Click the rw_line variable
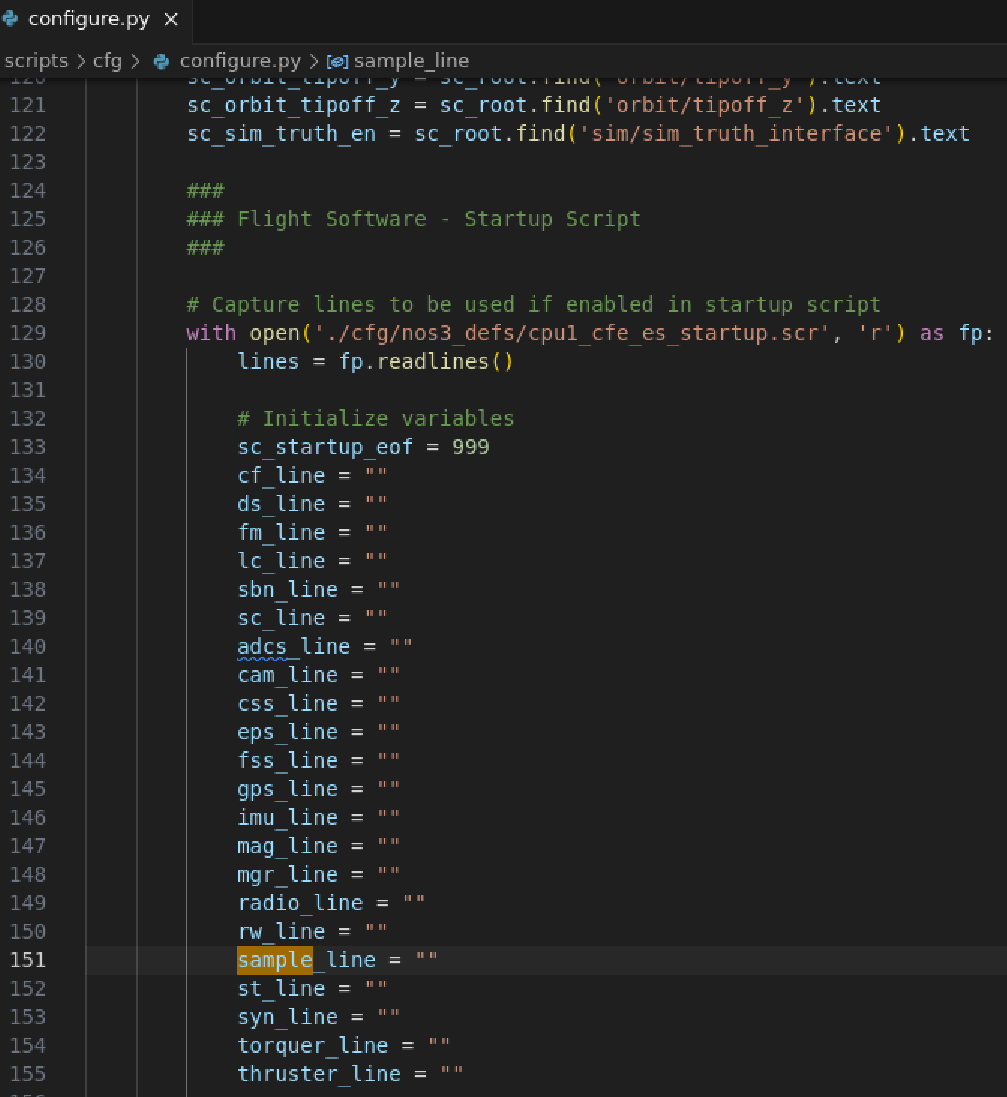 [281, 932]
